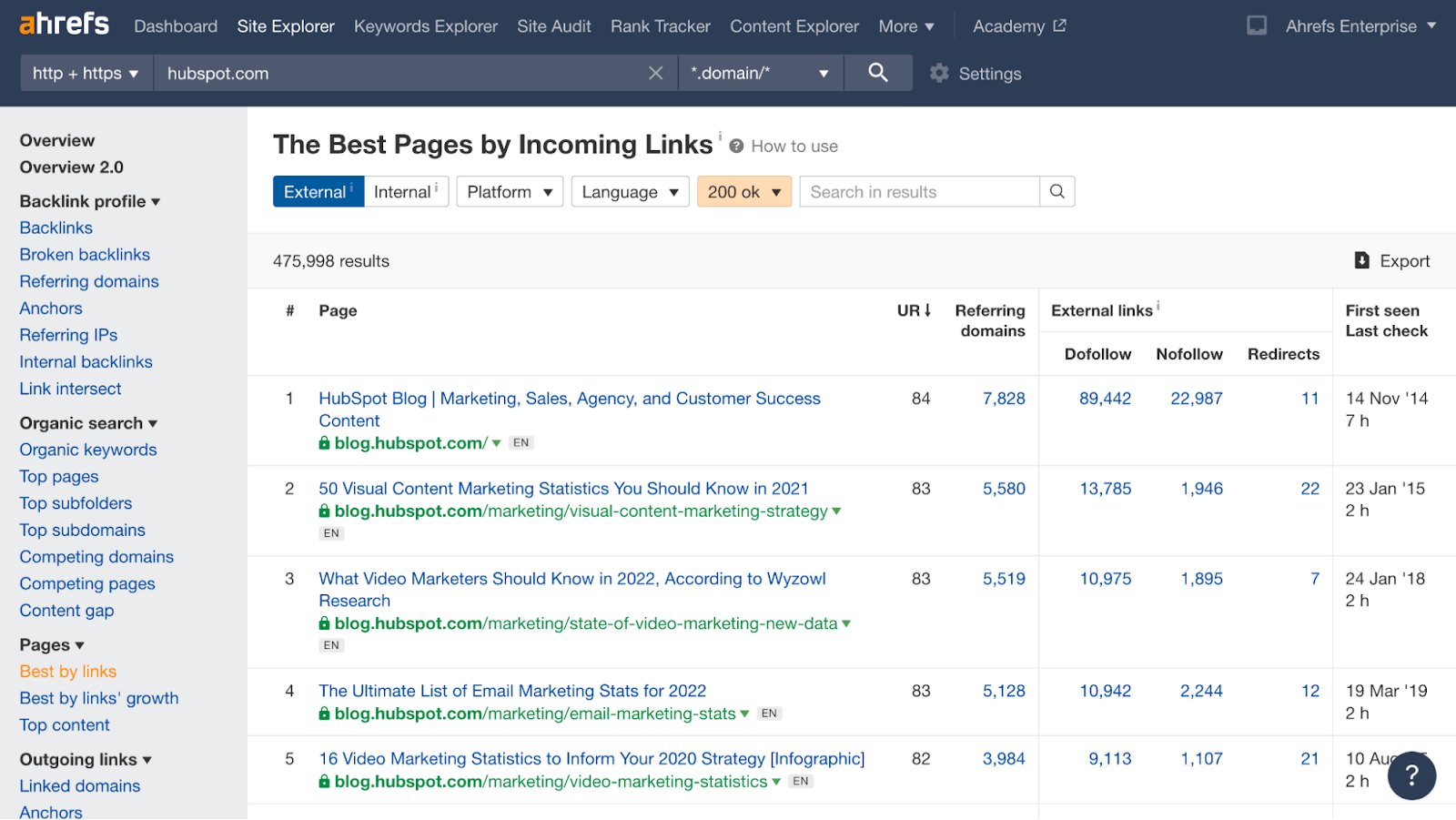The width and height of the screenshot is (1456, 820).
Task: Click the search-in-results magnifier icon
Action: [x=1057, y=192]
